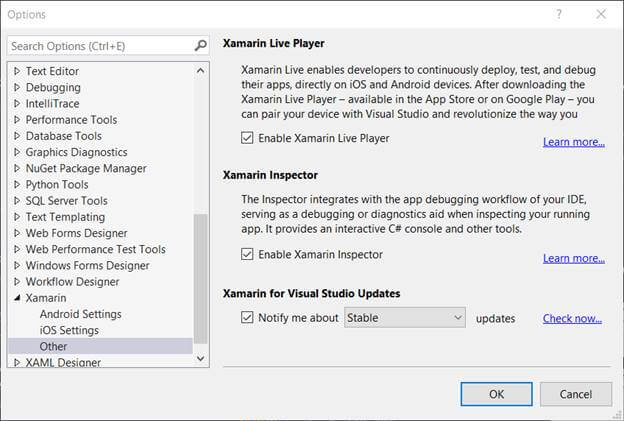
Task: Open Learn more link for Live Player
Action: [574, 142]
